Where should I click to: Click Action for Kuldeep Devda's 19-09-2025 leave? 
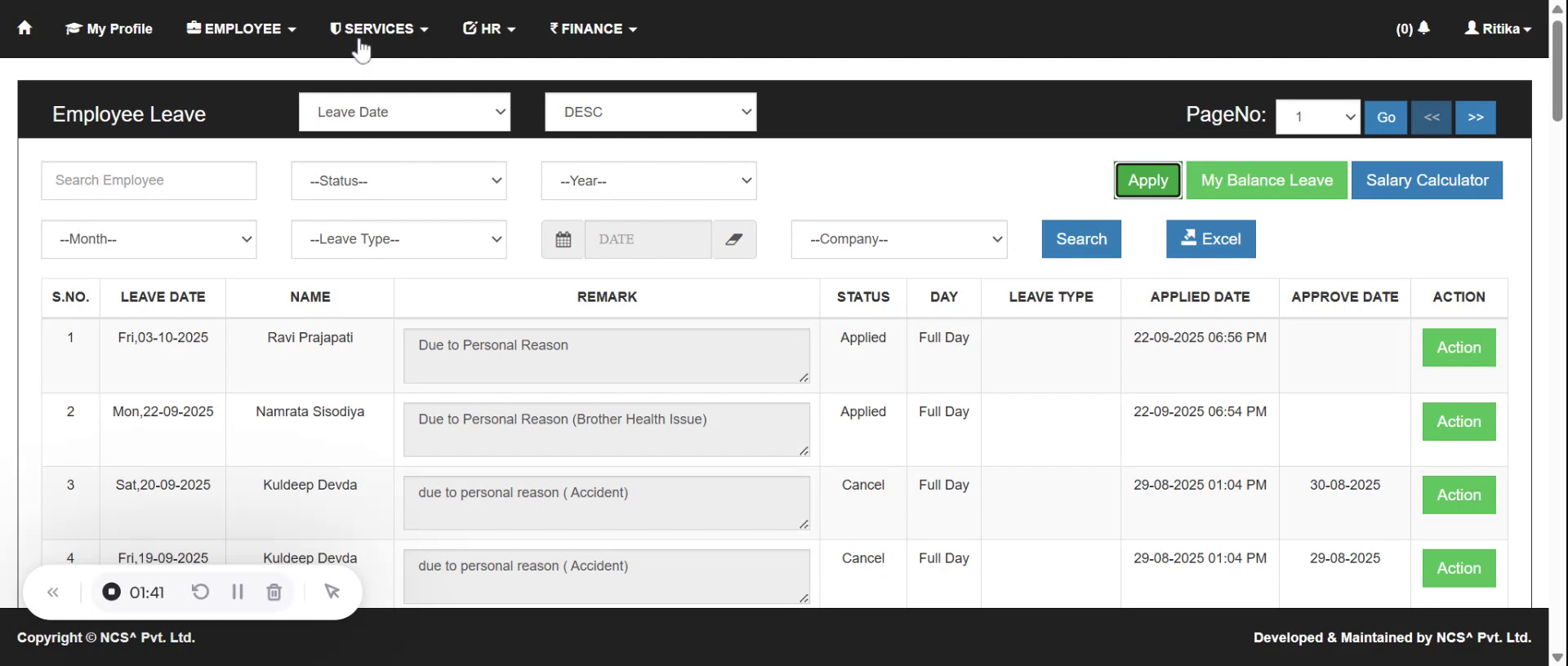tap(1459, 569)
